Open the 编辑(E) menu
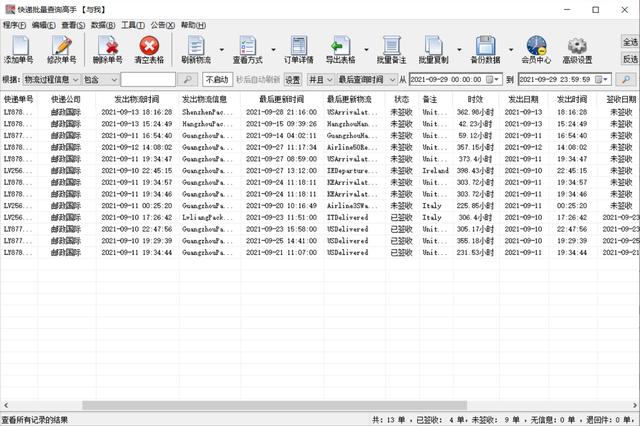The height and width of the screenshot is (426, 640). [44, 25]
